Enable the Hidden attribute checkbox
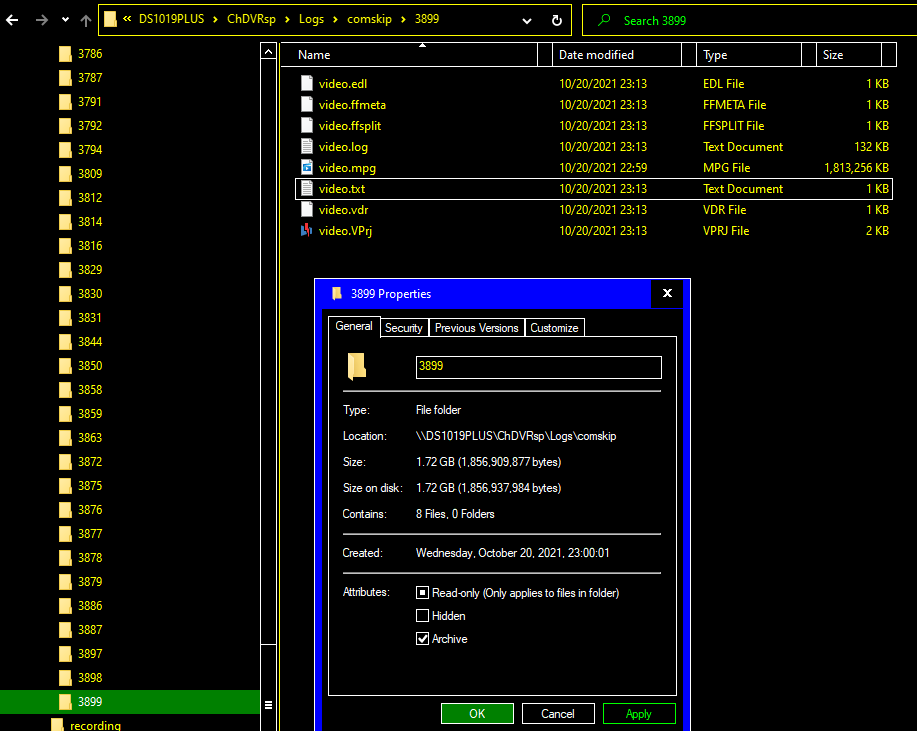Screen dimensions: 917x731 click(422, 616)
